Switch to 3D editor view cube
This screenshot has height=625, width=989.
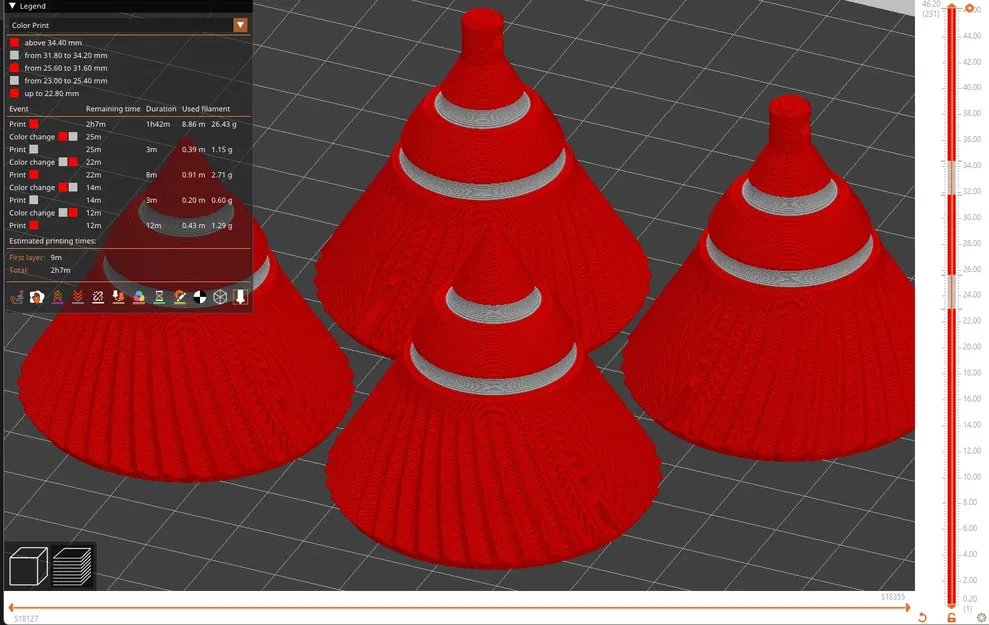(x=28, y=566)
